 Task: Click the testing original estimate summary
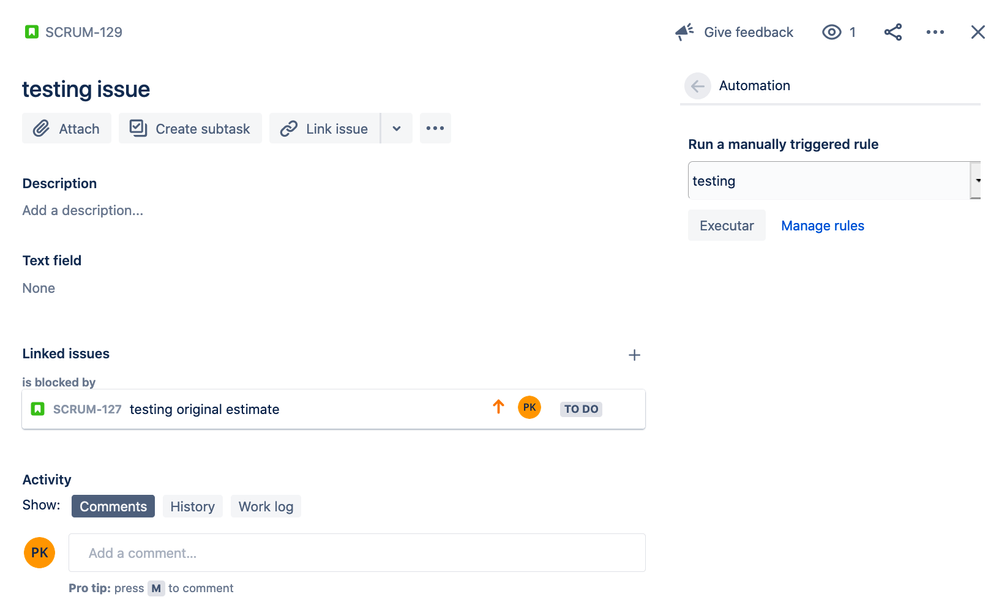point(205,409)
